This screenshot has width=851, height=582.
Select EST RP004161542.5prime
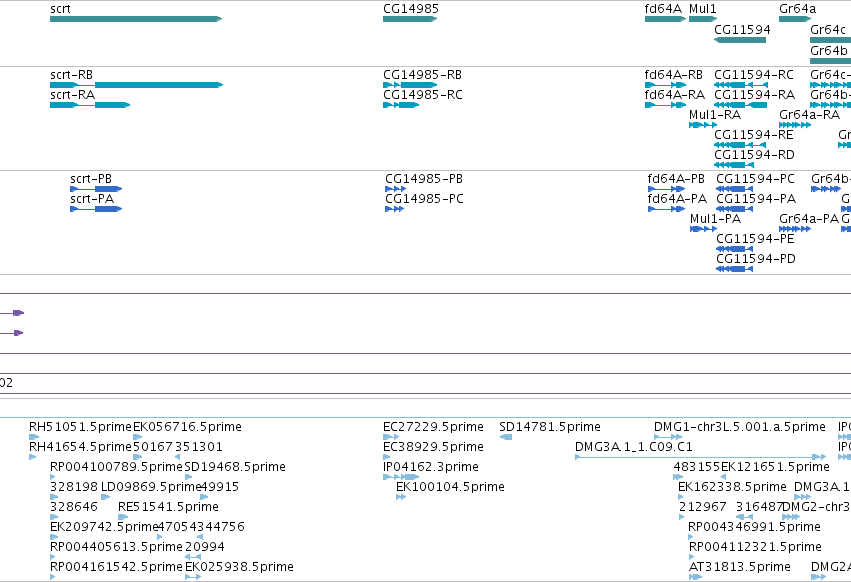click(x=53, y=577)
